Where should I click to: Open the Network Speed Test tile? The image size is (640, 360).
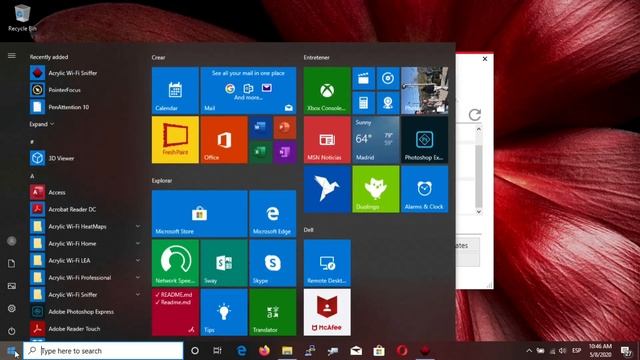click(175, 263)
